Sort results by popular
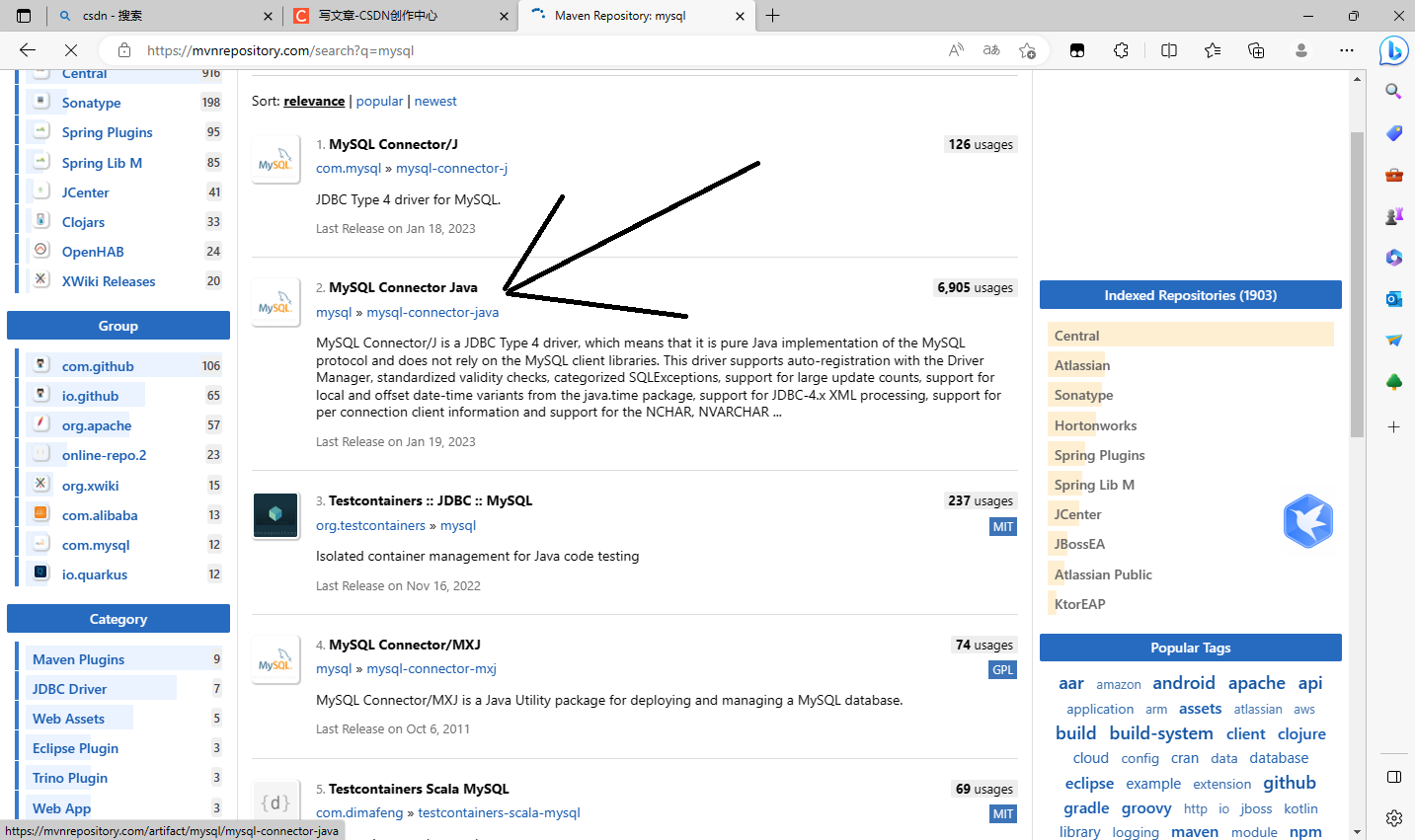 (379, 101)
